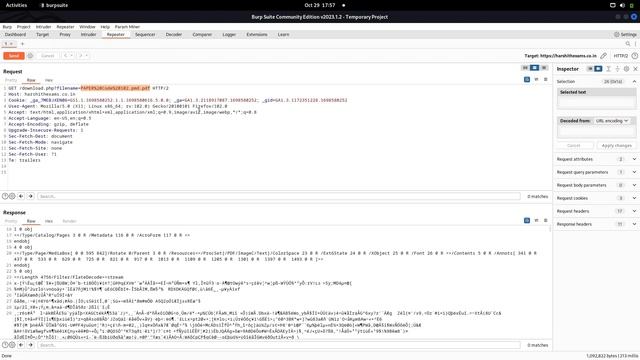Select request Hex view
The height and width of the screenshot is (360, 640).
click(49, 80)
